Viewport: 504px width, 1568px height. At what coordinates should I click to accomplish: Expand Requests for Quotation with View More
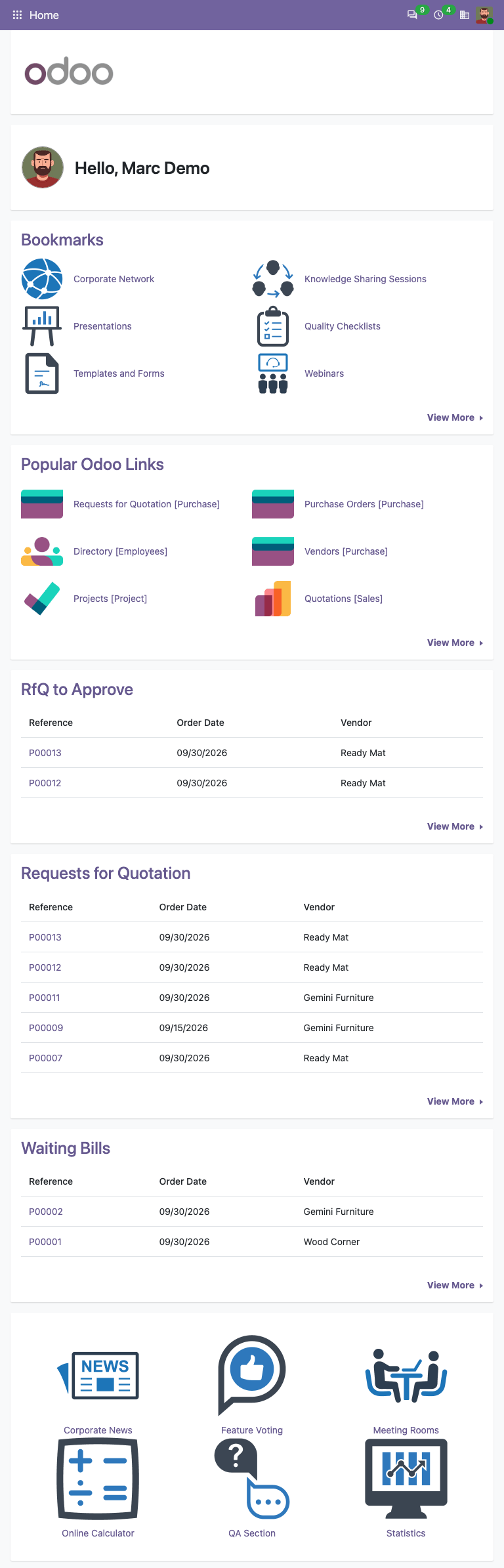pos(455,1101)
